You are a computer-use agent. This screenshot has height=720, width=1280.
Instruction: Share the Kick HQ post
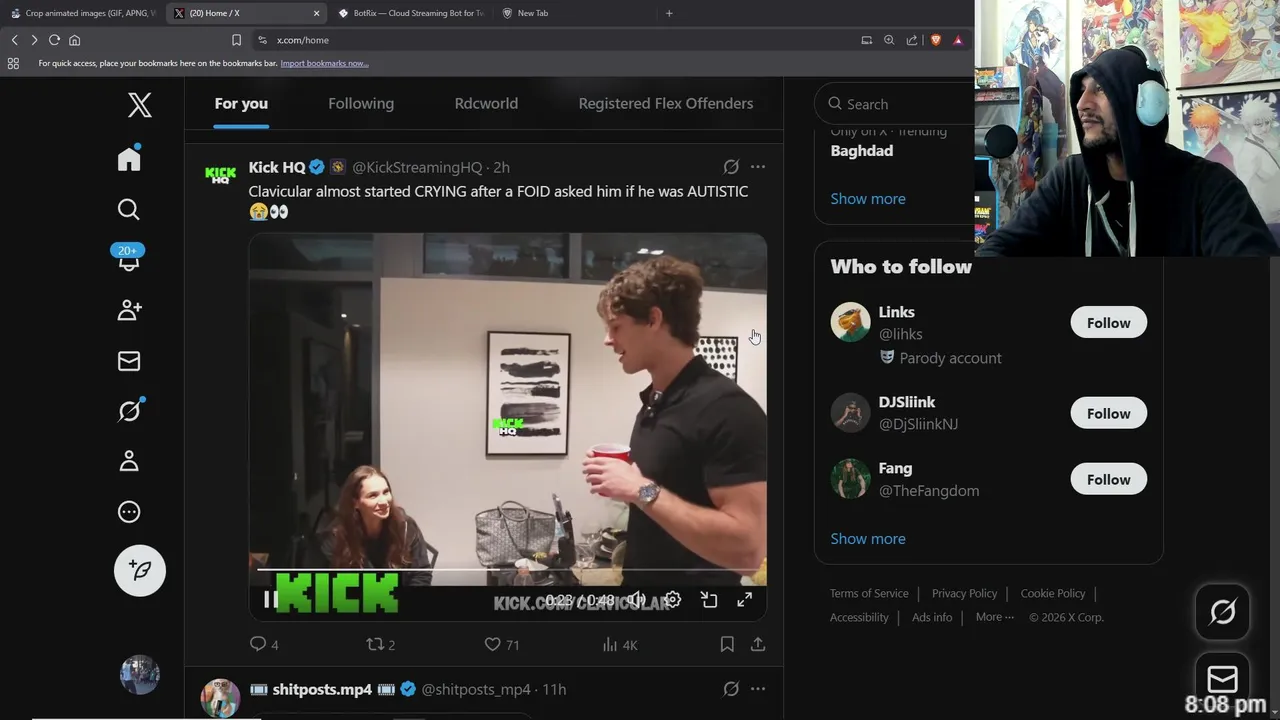(758, 645)
